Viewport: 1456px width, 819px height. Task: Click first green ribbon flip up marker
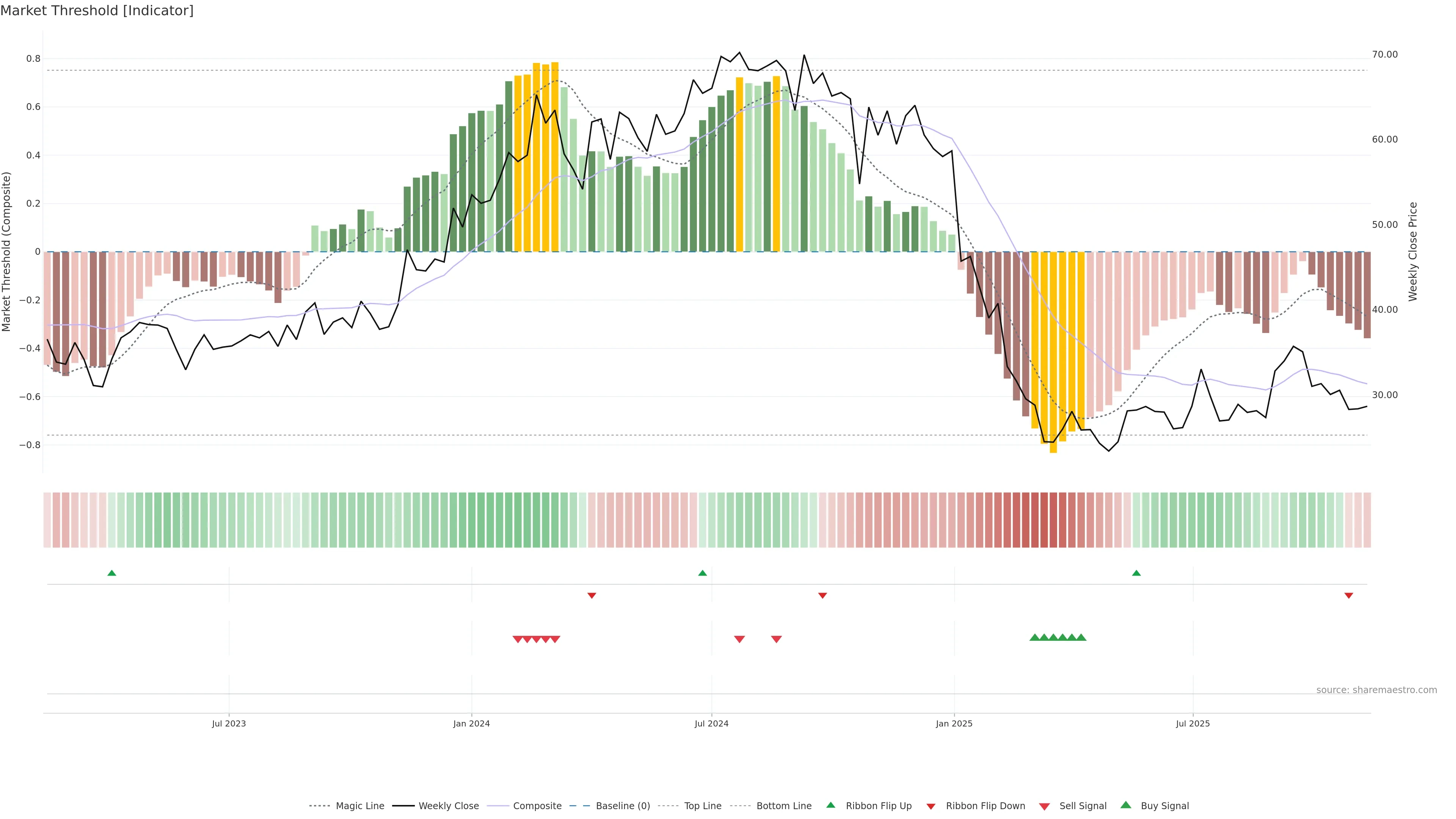(112, 573)
